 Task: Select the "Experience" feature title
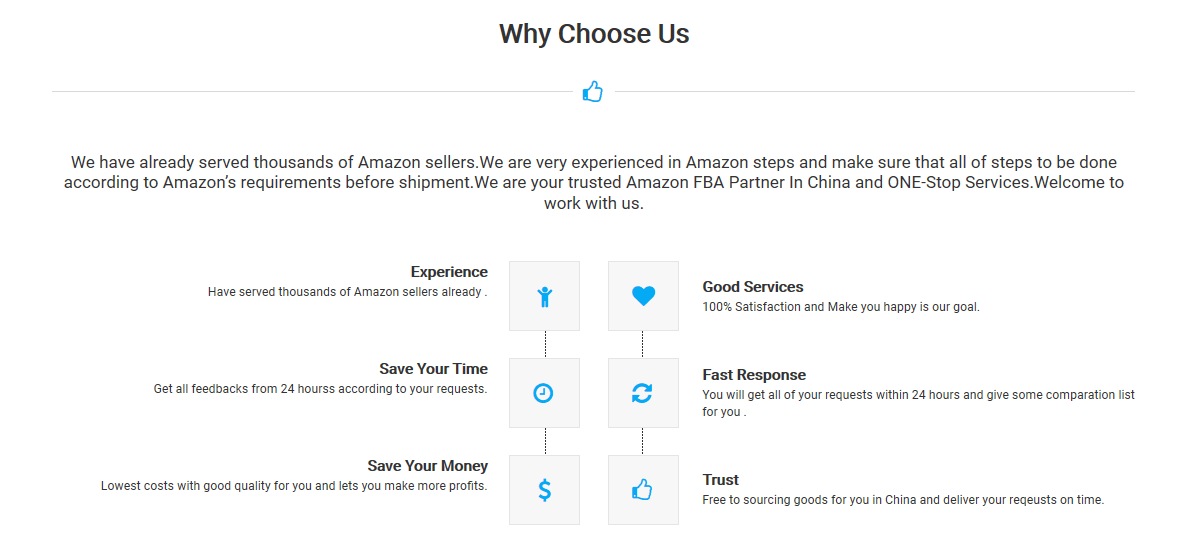[x=449, y=272]
